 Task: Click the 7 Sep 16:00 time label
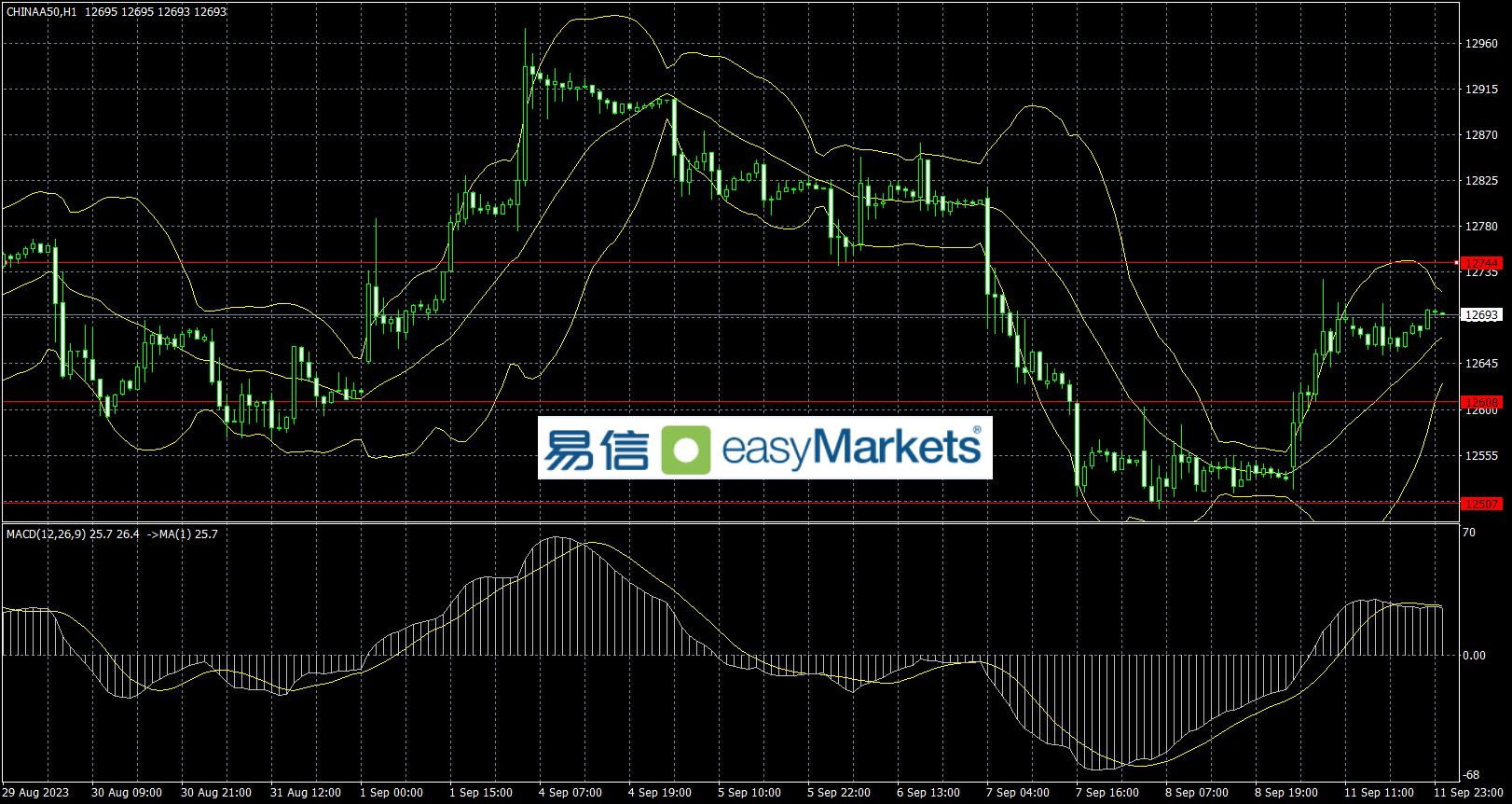coord(1107,793)
